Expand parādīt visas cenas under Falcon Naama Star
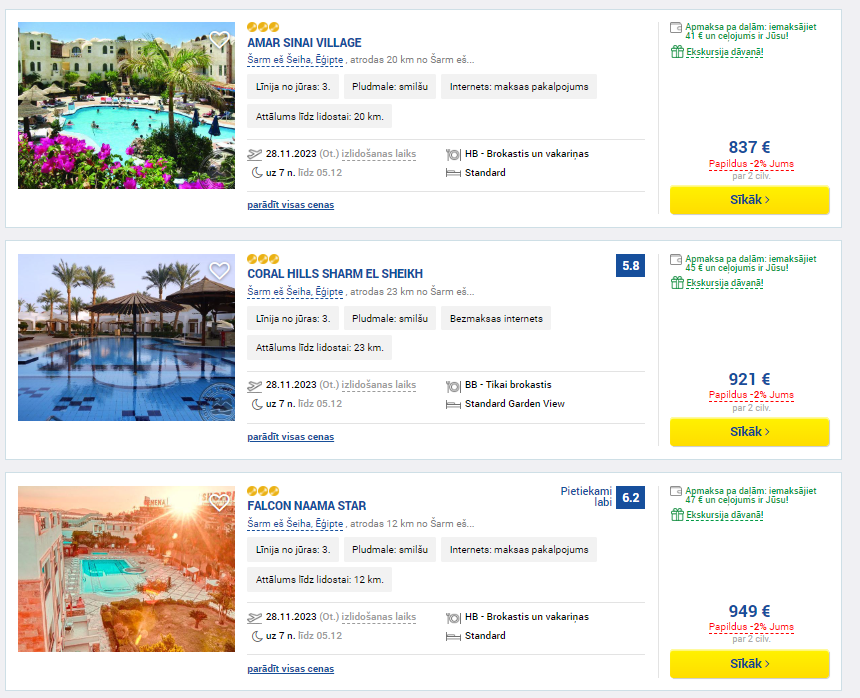Image resolution: width=860 pixels, height=698 pixels. tap(291, 668)
